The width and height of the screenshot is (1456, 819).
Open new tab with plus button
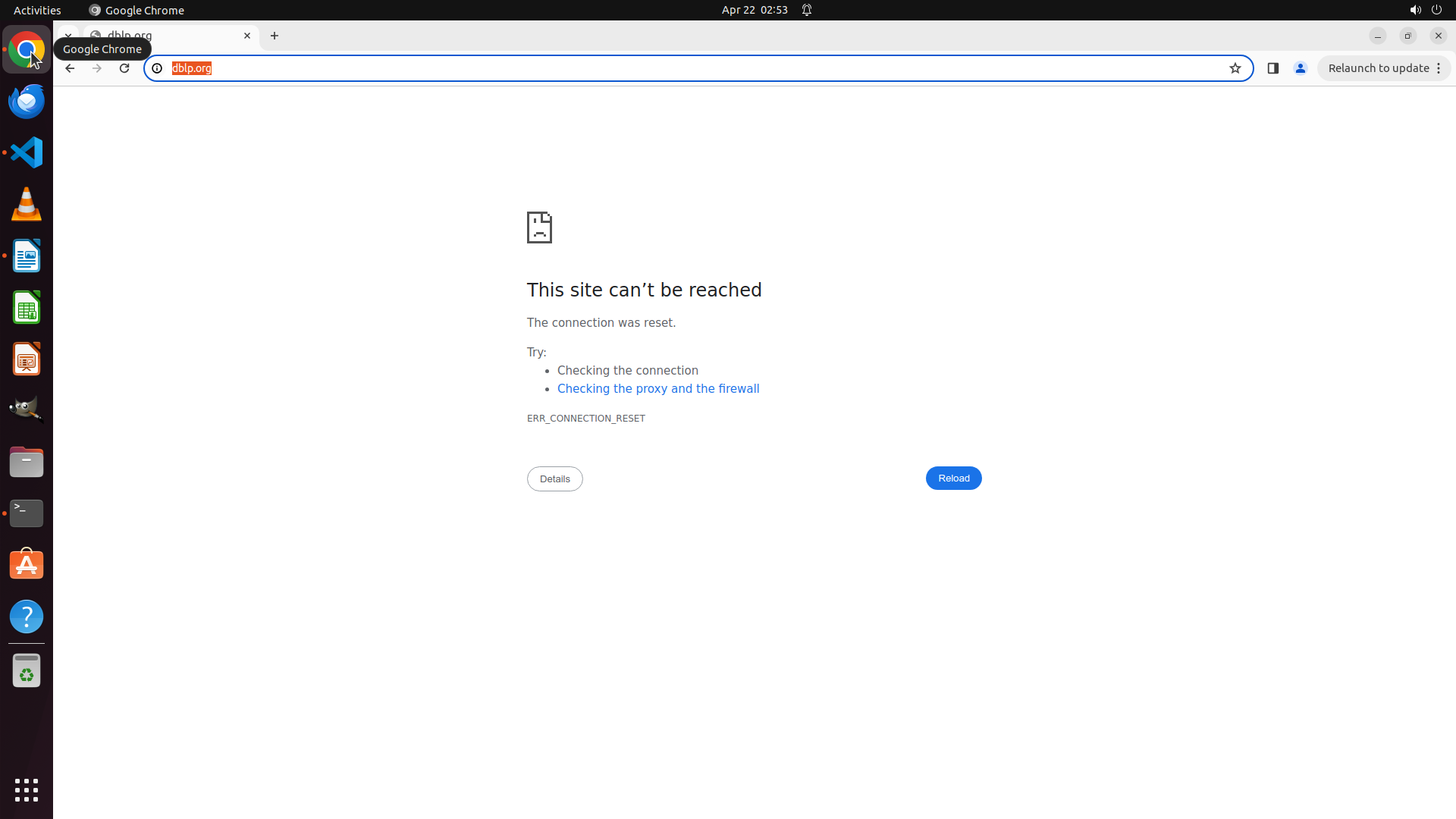pyautogui.click(x=275, y=36)
